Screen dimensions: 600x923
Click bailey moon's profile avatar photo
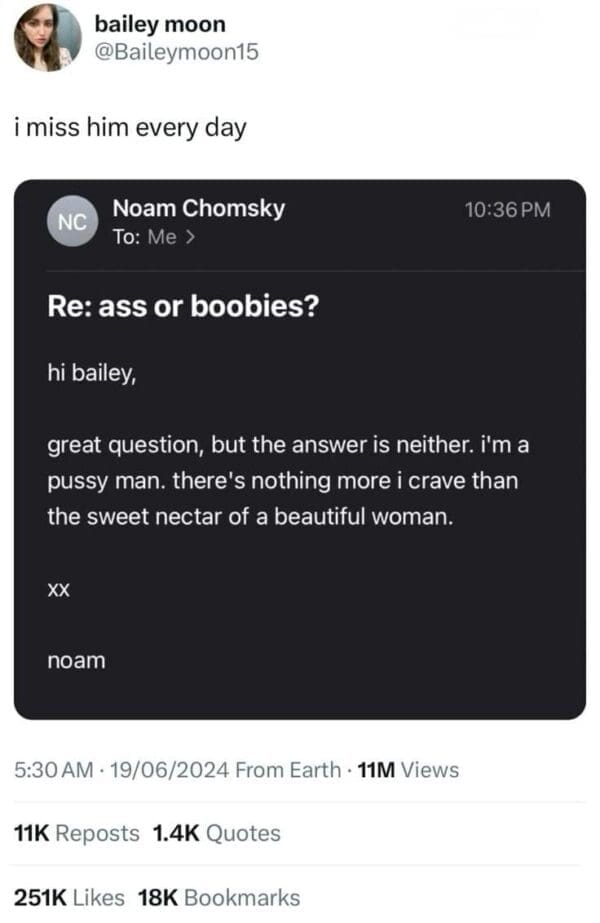[47, 38]
